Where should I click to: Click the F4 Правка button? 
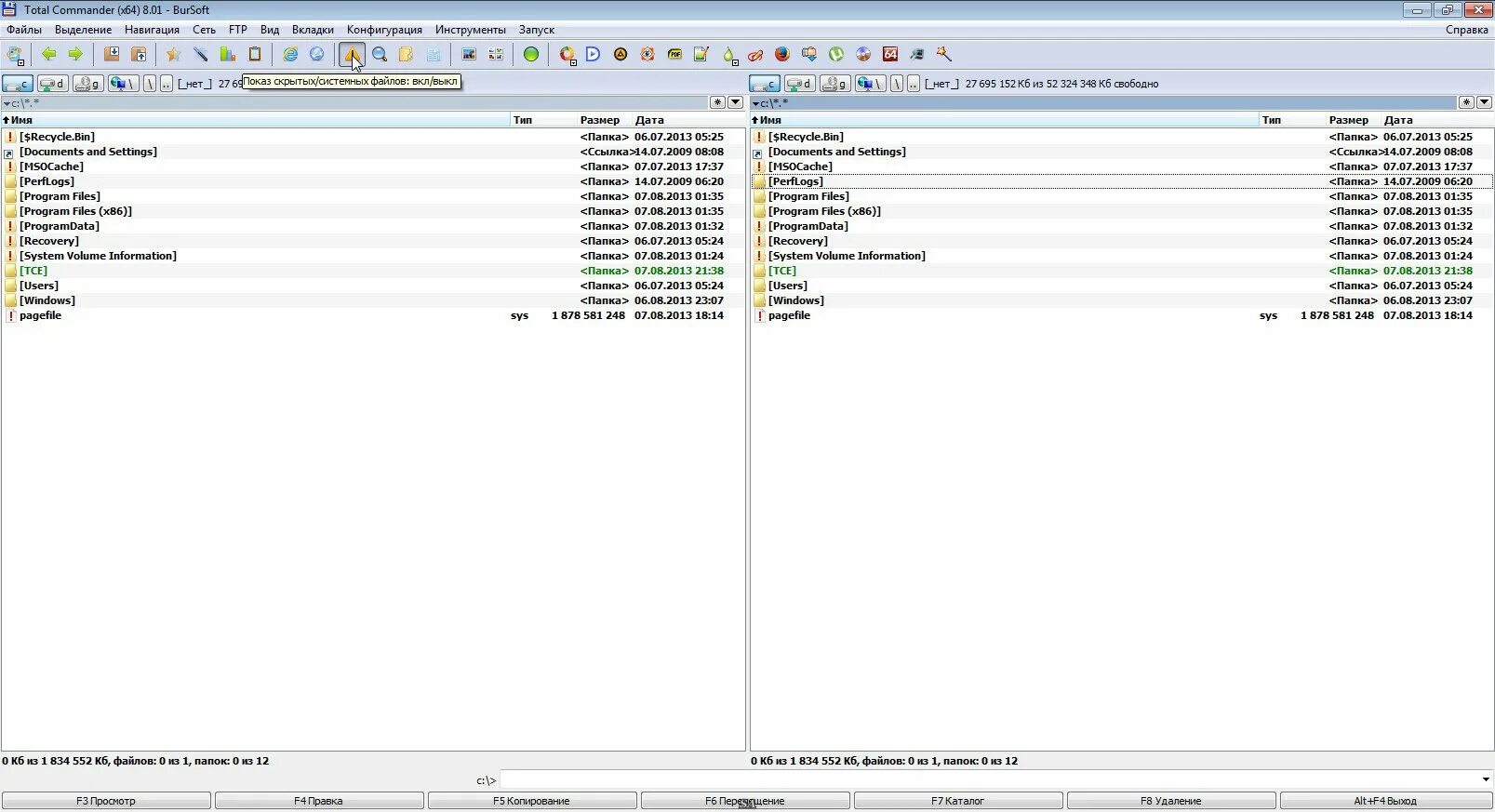pyautogui.click(x=319, y=801)
